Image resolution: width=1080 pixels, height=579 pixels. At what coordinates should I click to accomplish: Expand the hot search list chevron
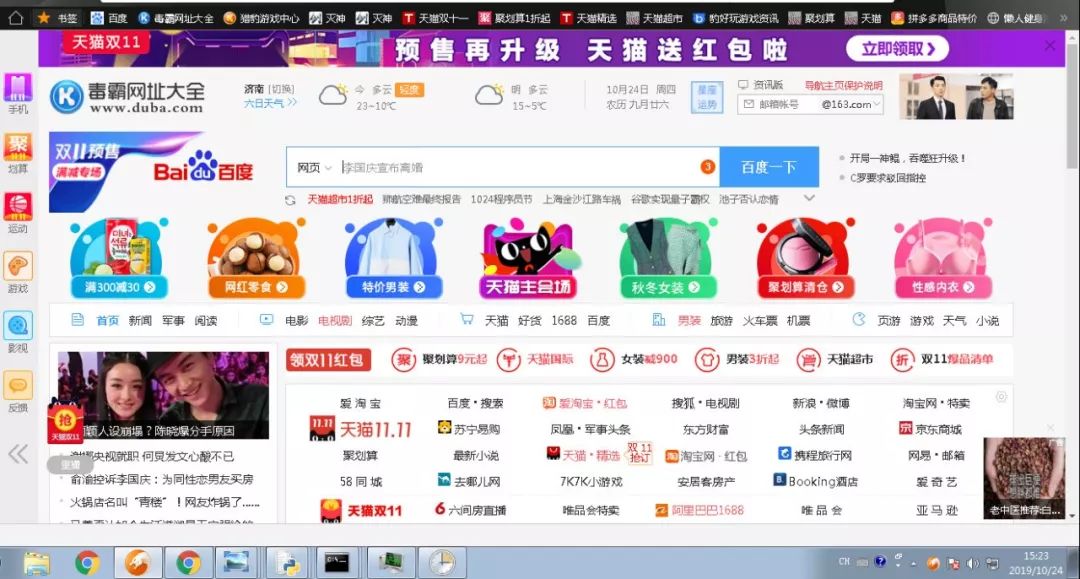pyautogui.click(x=810, y=198)
